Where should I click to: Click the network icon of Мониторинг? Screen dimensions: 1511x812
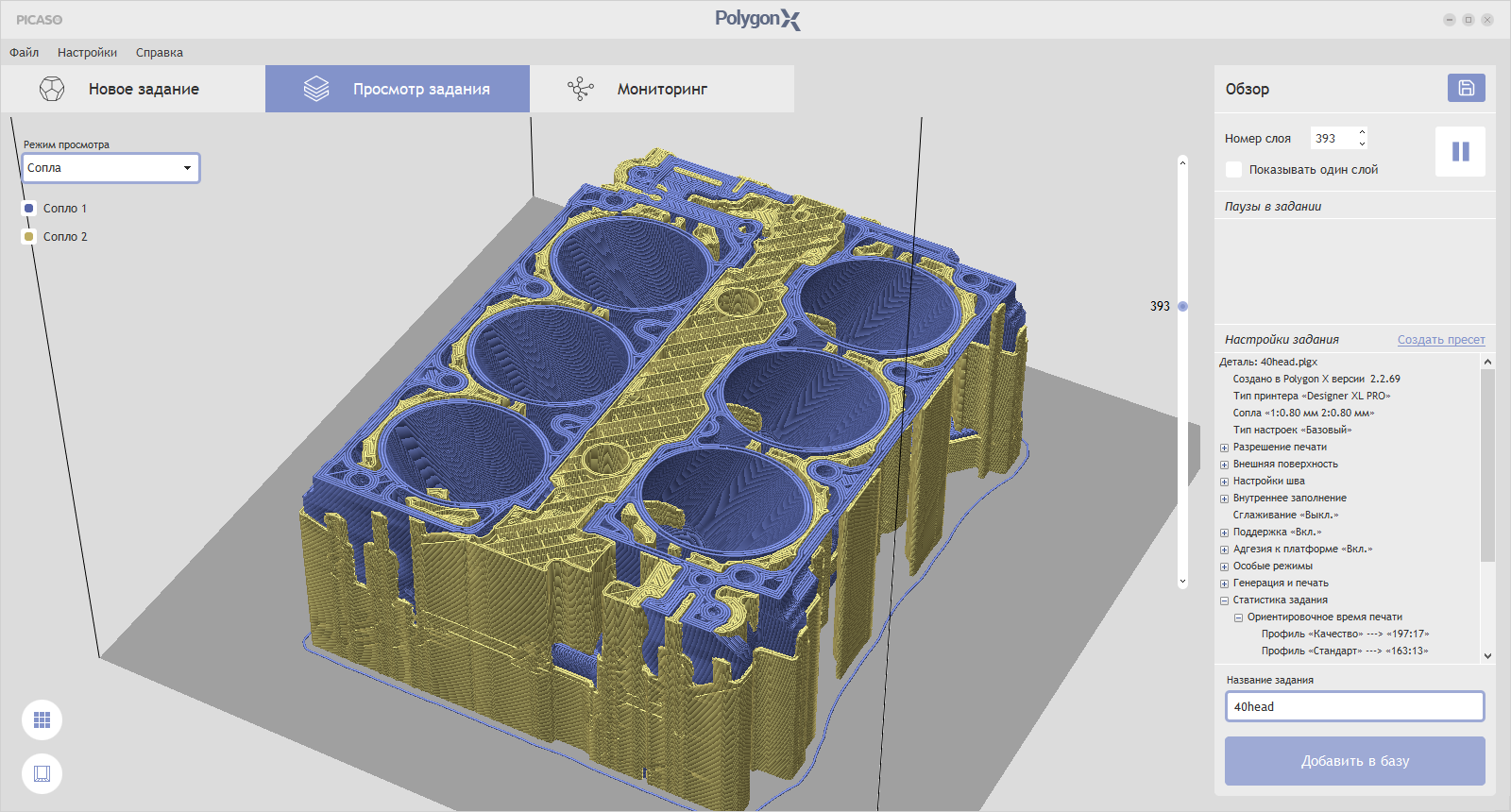581,89
